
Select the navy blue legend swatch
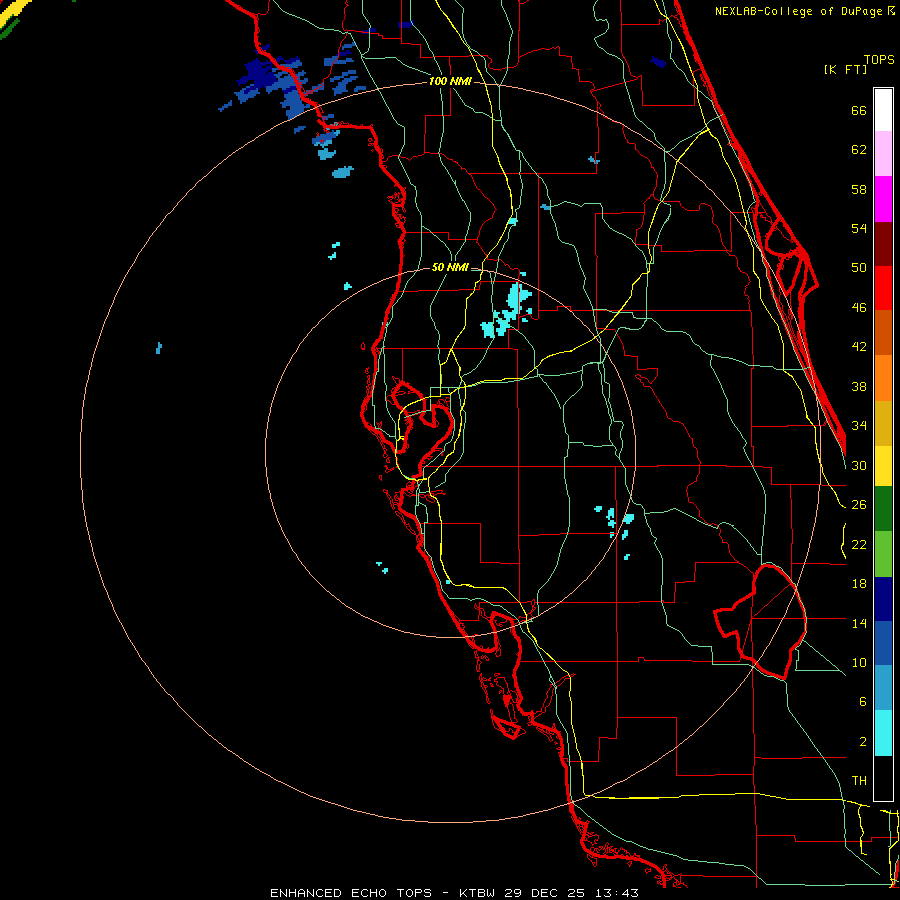point(883,599)
